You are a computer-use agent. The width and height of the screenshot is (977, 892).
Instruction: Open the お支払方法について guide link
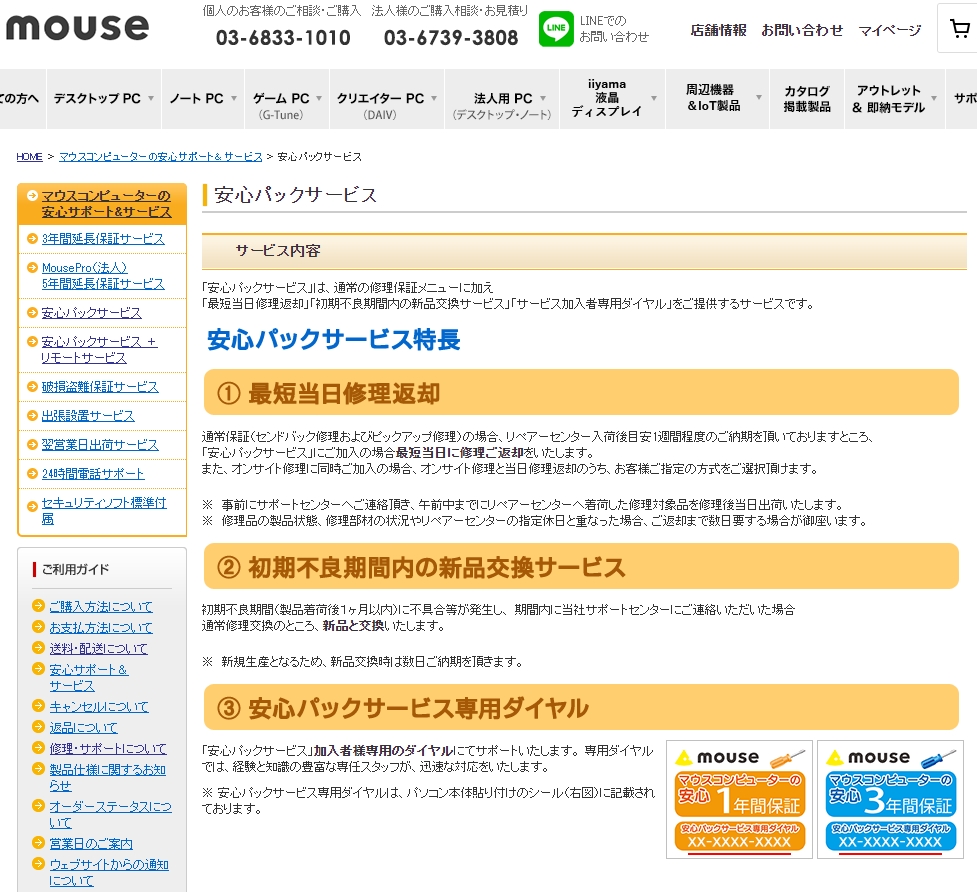tap(101, 627)
